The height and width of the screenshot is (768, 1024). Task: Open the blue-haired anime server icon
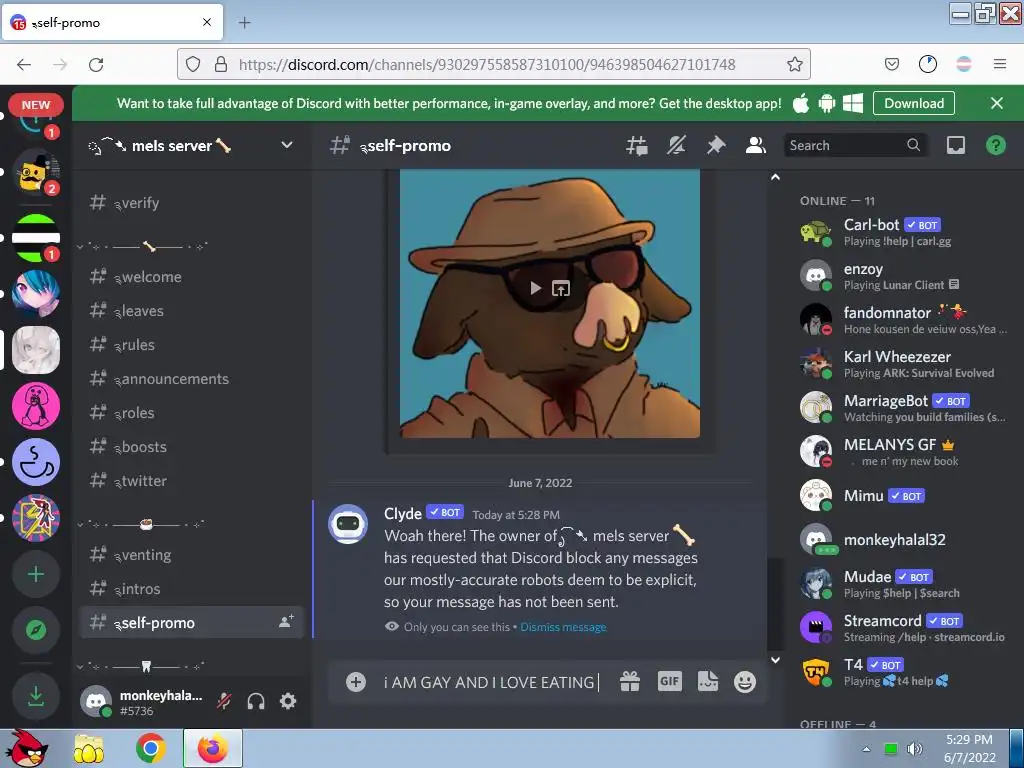(x=36, y=294)
